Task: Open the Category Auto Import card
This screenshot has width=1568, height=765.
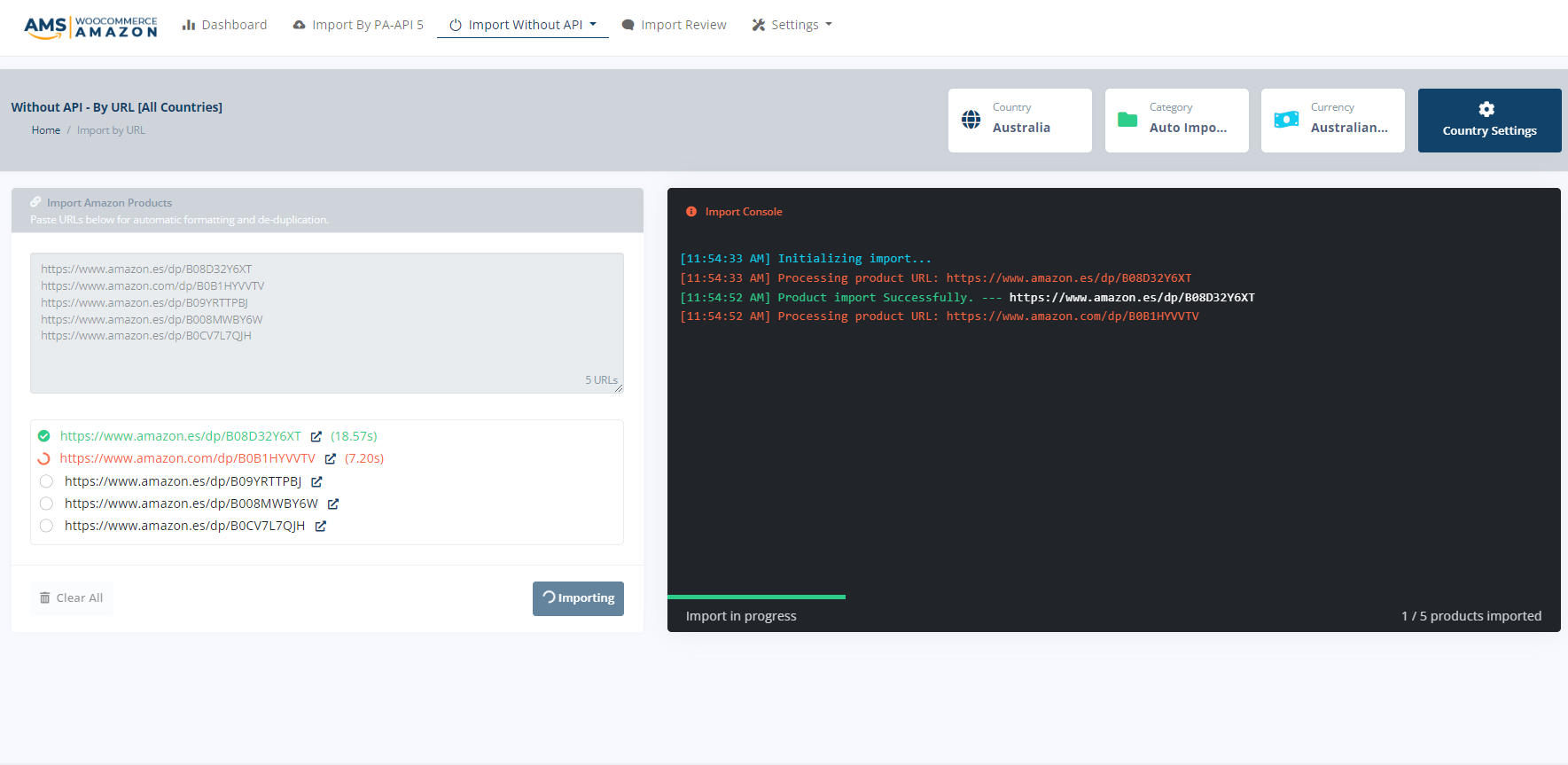Action: (x=1177, y=121)
